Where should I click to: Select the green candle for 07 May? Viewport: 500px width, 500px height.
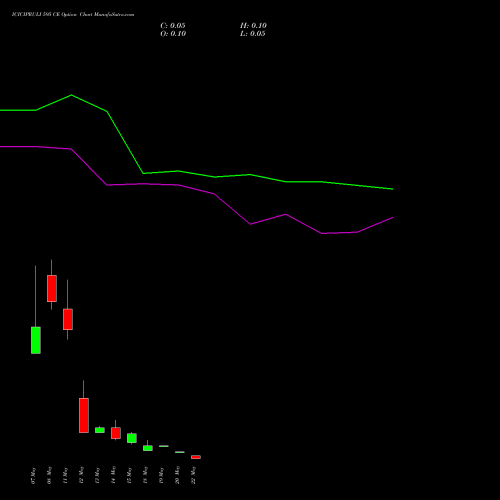36,340
